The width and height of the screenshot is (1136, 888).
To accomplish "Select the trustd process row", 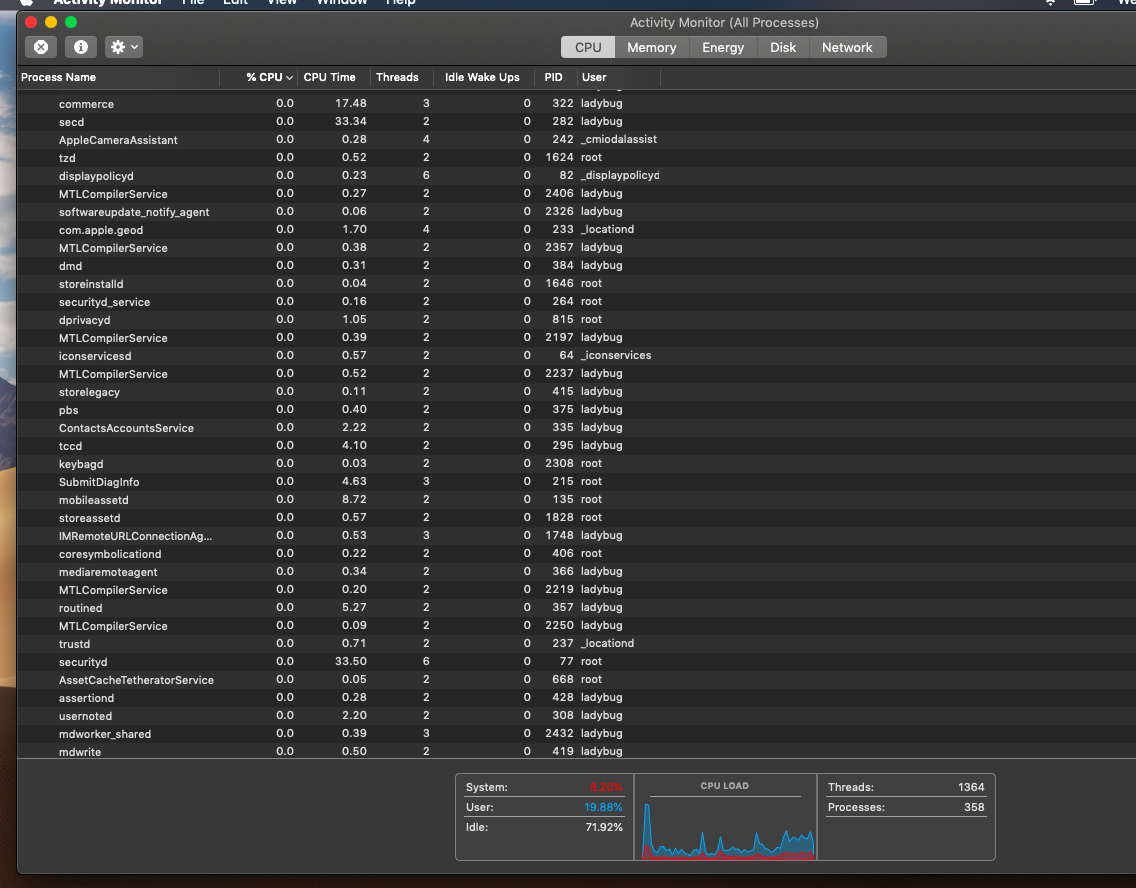I will tap(577, 643).
